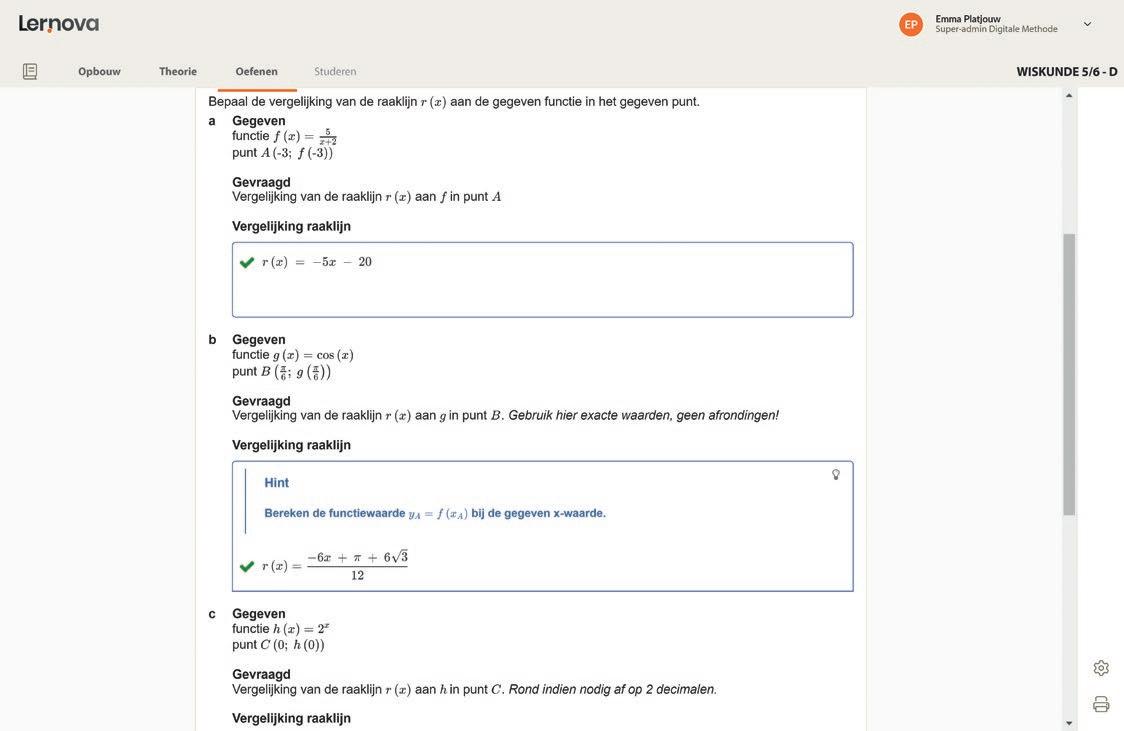1124x731 pixels.
Task: Click the answer formula in exercise b
Action: point(336,566)
